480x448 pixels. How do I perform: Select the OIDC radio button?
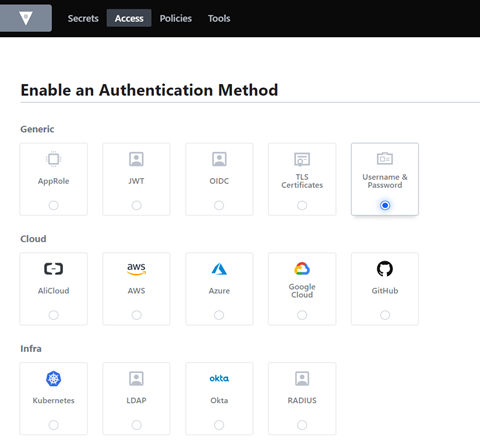pos(219,205)
